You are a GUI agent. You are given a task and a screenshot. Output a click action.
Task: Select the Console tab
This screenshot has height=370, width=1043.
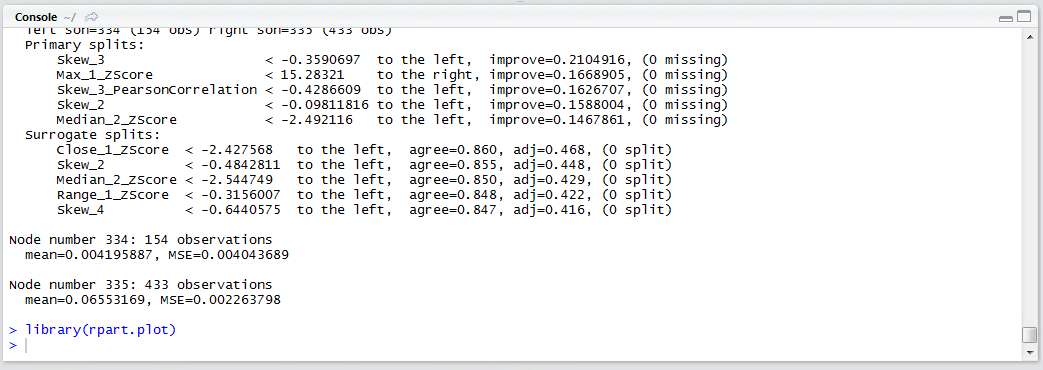36,16
